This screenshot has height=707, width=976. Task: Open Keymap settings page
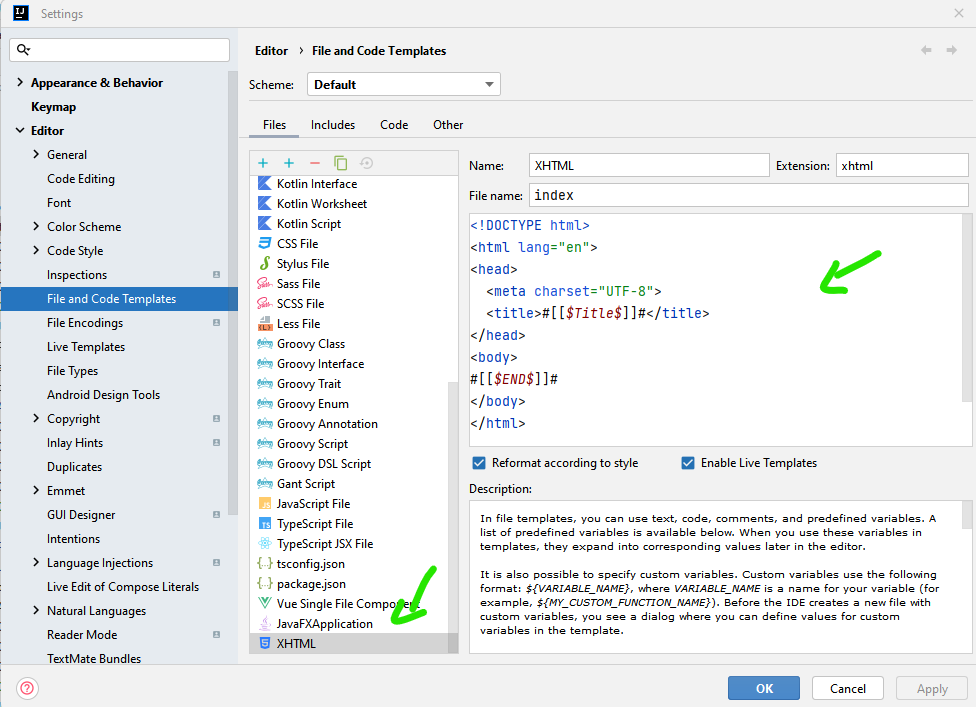coord(54,107)
